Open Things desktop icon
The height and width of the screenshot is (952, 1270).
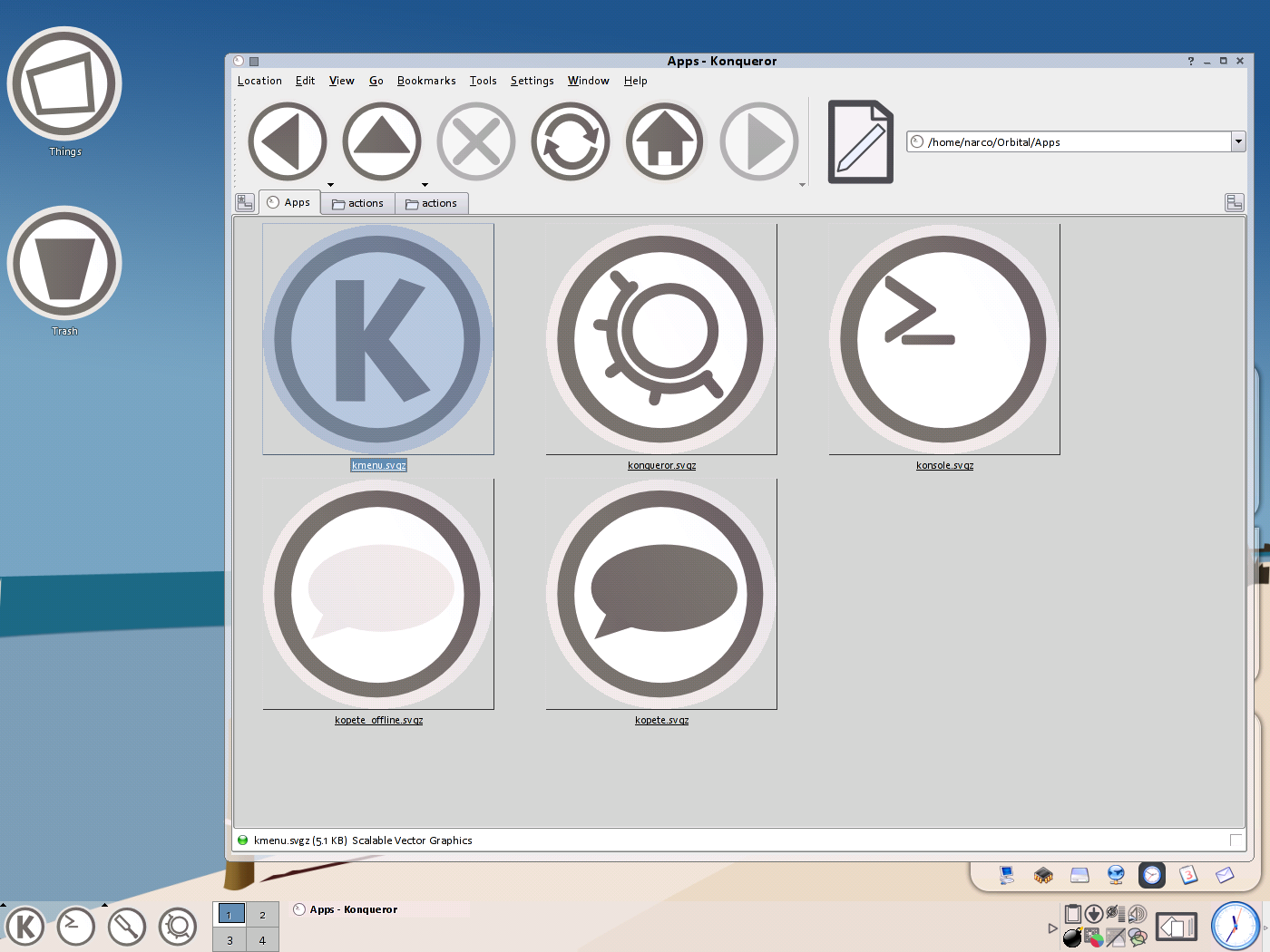point(64,83)
